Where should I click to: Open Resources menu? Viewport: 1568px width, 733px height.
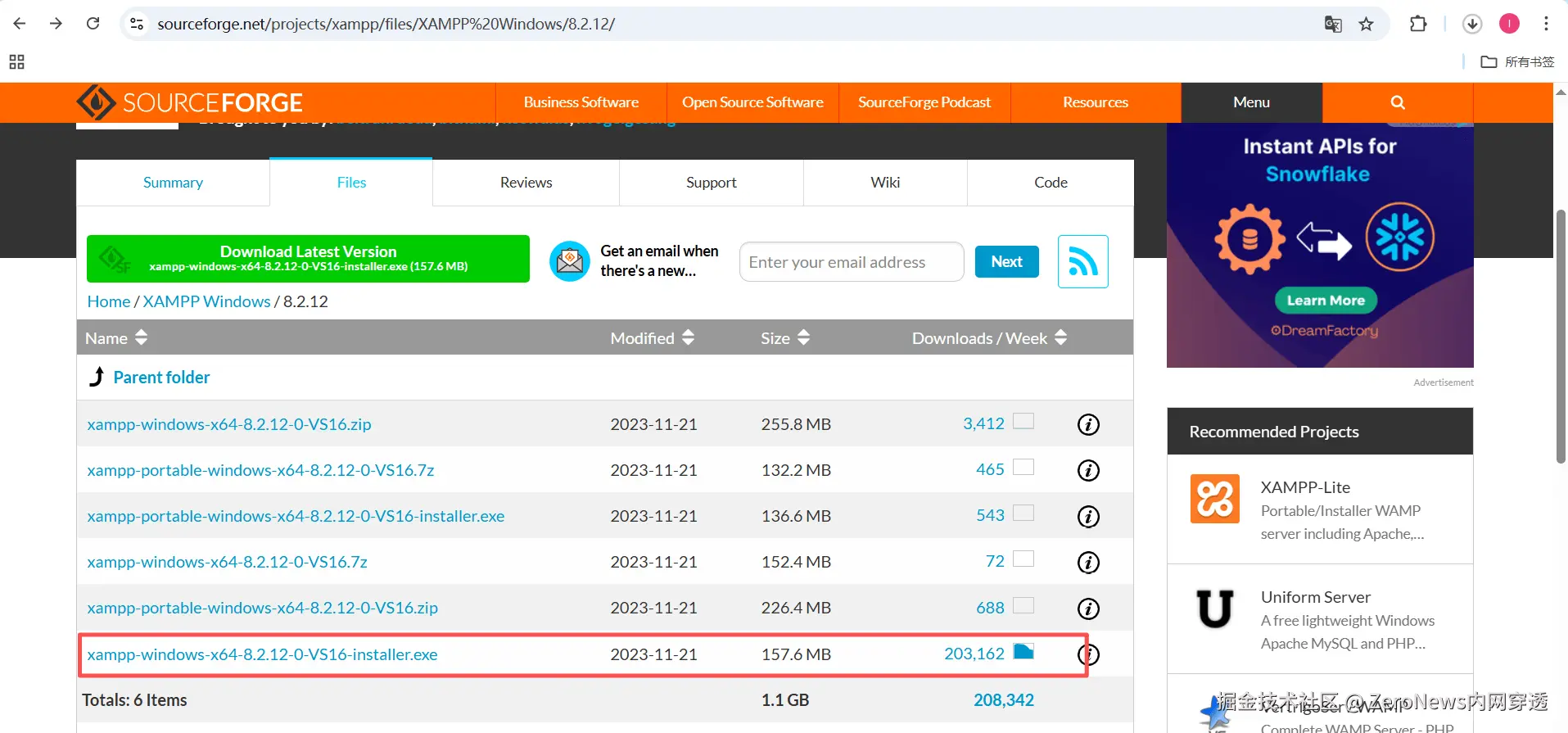pyautogui.click(x=1096, y=102)
